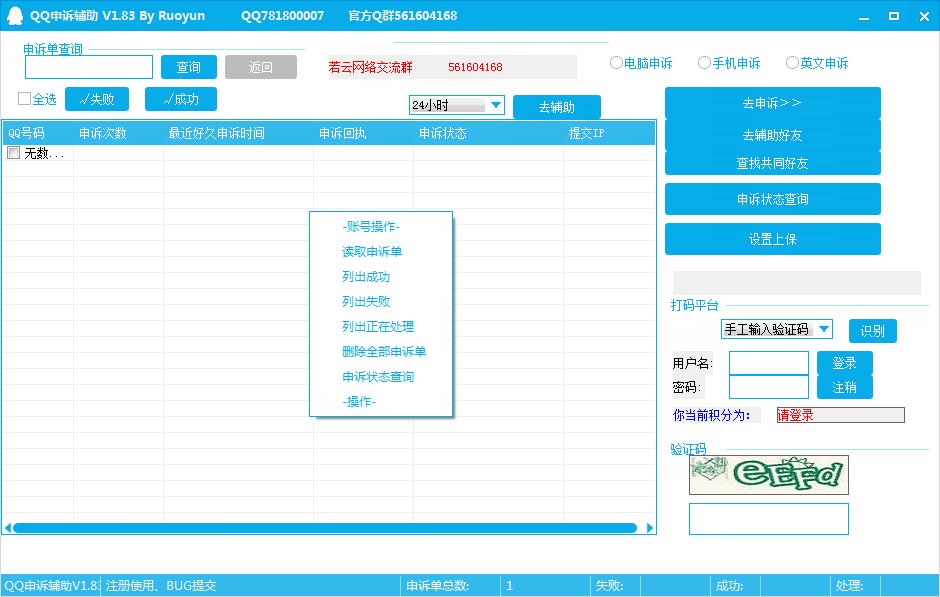The width and height of the screenshot is (940, 597).
Task: Minimize the QQ申诉辅助 window
Action: click(864, 17)
